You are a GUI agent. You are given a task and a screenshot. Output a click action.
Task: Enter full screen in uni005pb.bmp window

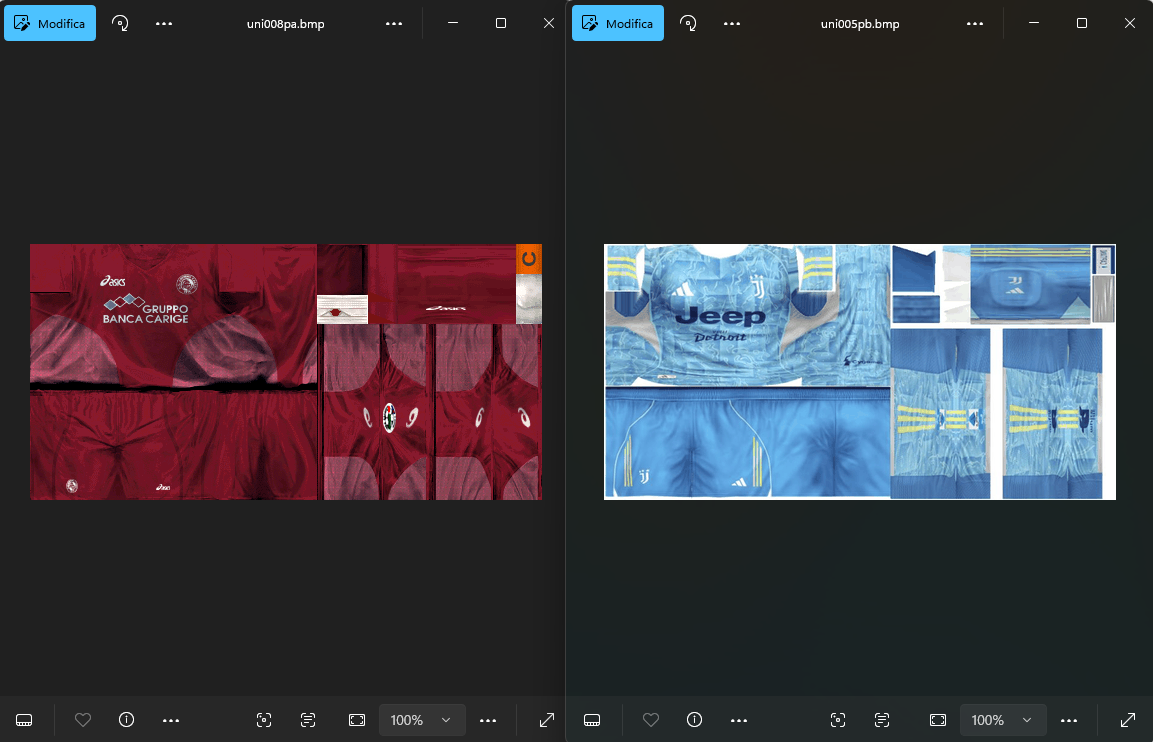(1127, 720)
